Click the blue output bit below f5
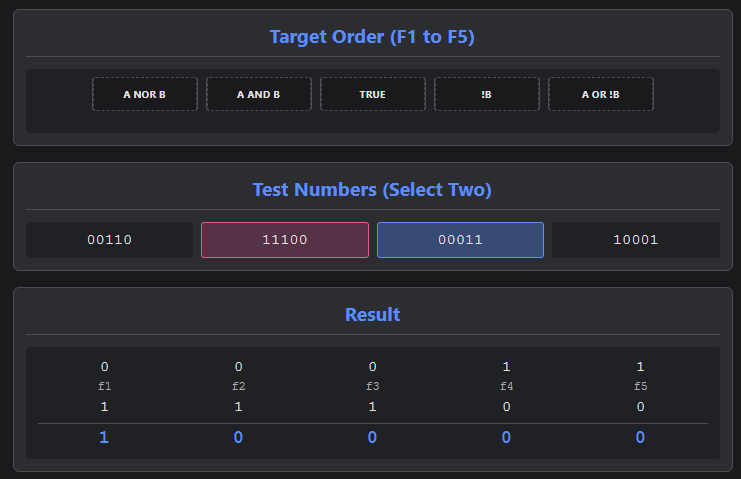 (640, 438)
